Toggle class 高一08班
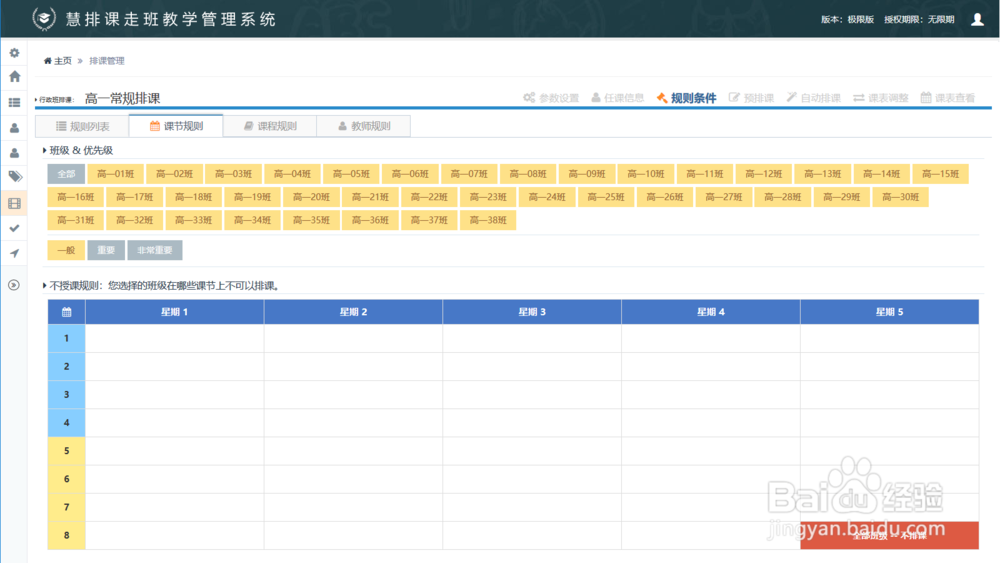Screen dimensions: 1000x563 pos(528,174)
